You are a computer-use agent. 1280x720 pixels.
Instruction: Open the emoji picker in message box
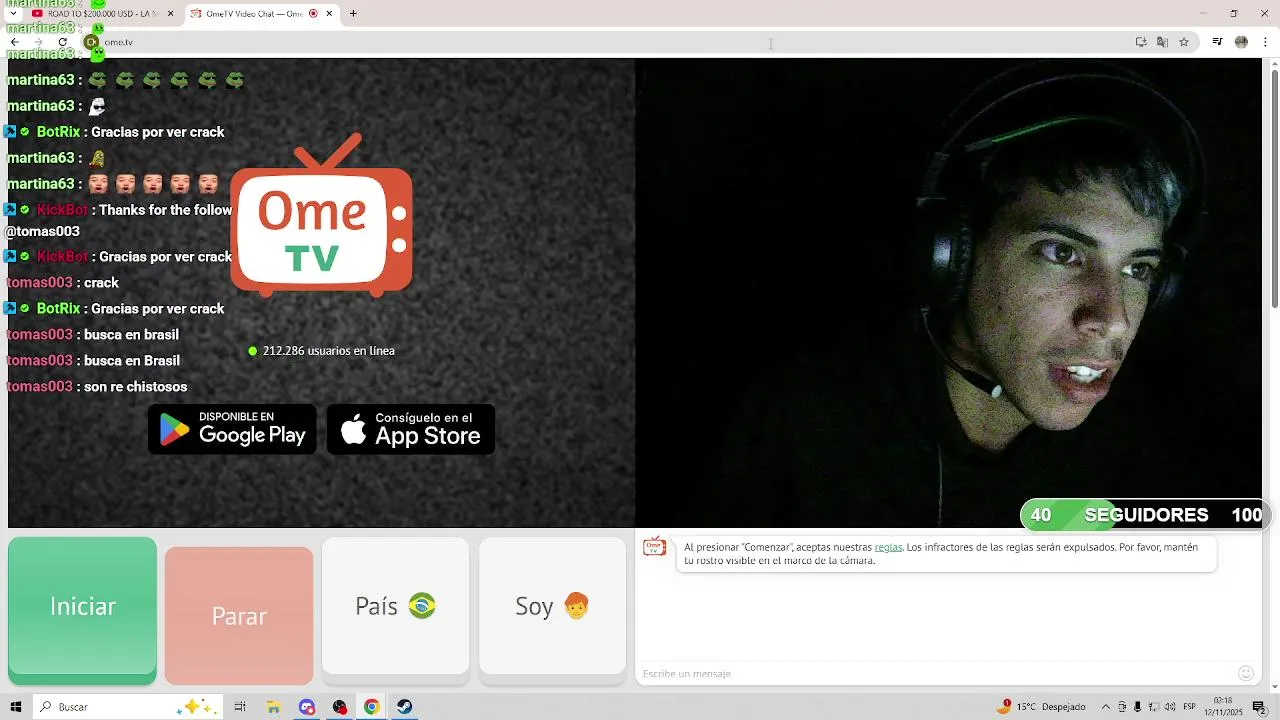[x=1246, y=674]
